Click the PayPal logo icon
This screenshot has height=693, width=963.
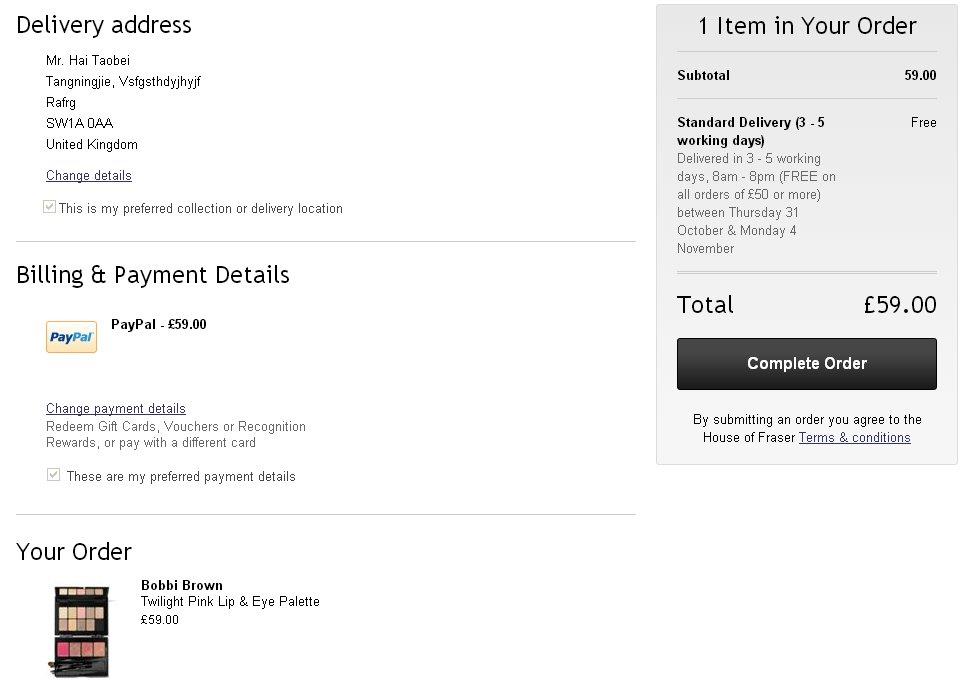71,337
